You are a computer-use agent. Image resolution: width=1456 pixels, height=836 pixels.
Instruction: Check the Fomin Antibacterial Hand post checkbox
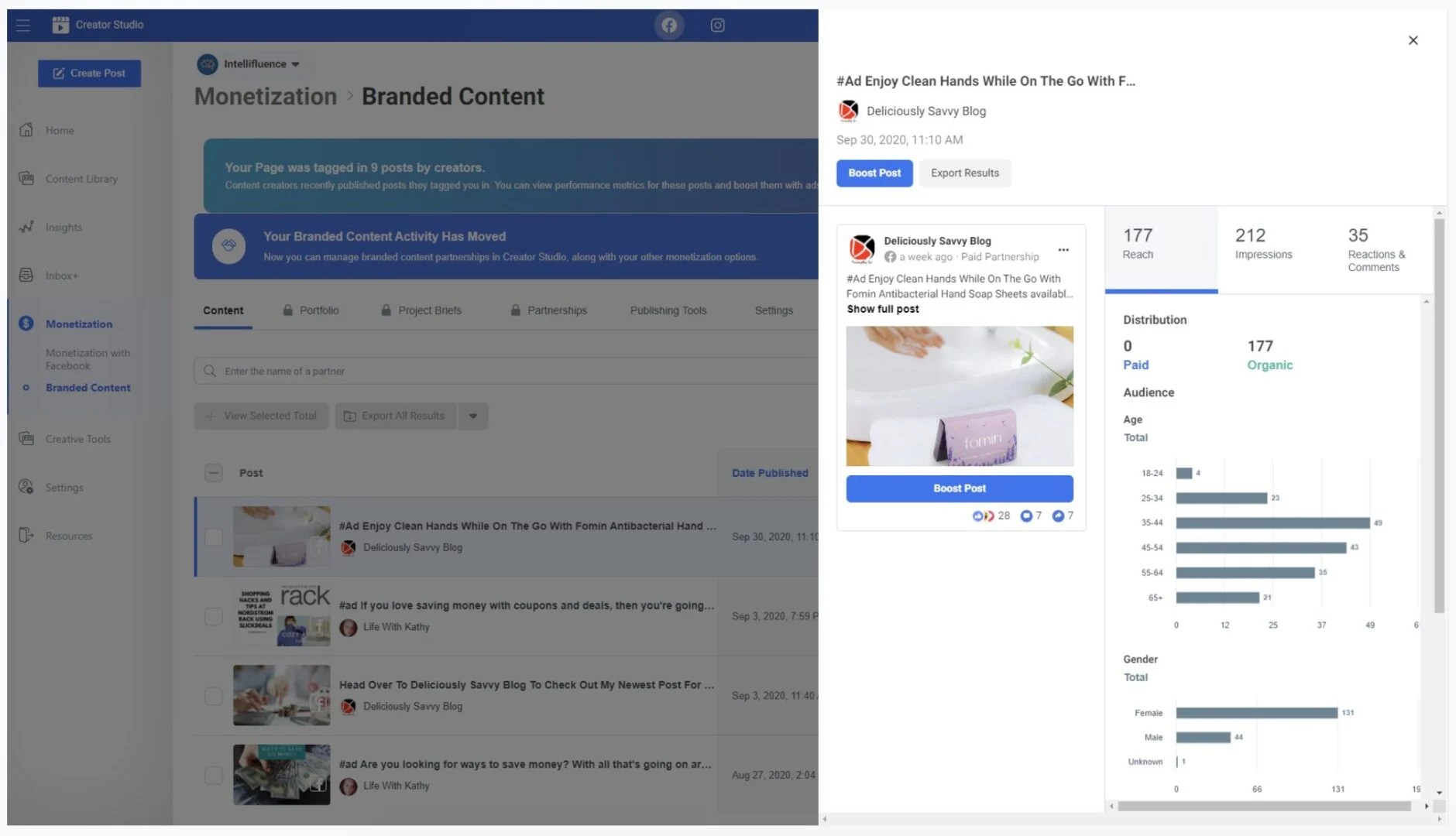coord(214,536)
